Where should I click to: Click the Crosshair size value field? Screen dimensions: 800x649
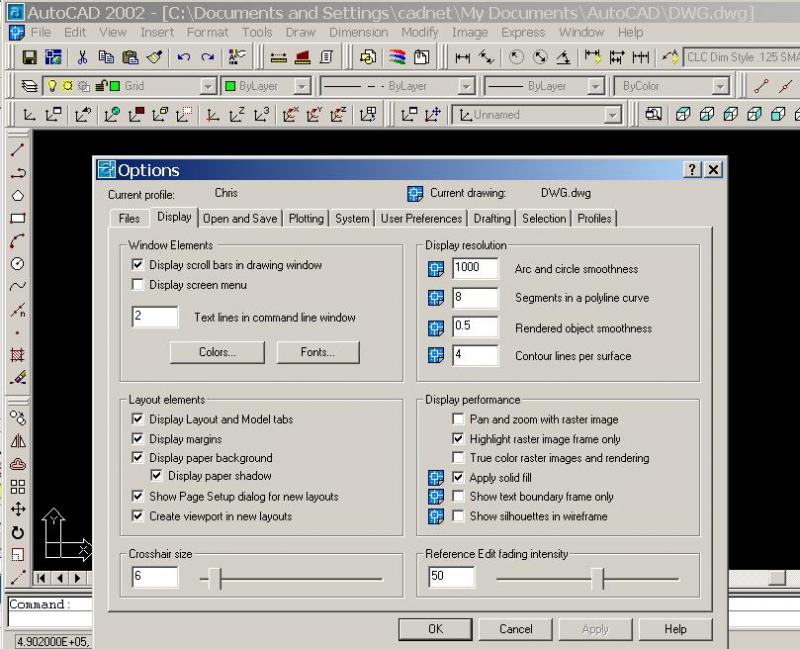coord(155,577)
